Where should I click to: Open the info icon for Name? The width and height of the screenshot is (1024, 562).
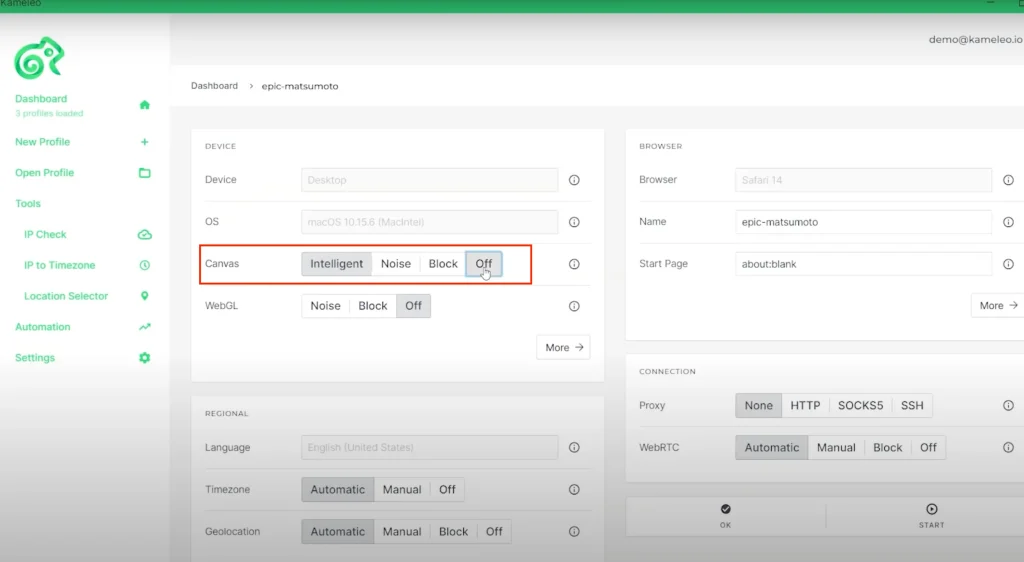pyautogui.click(x=1008, y=222)
